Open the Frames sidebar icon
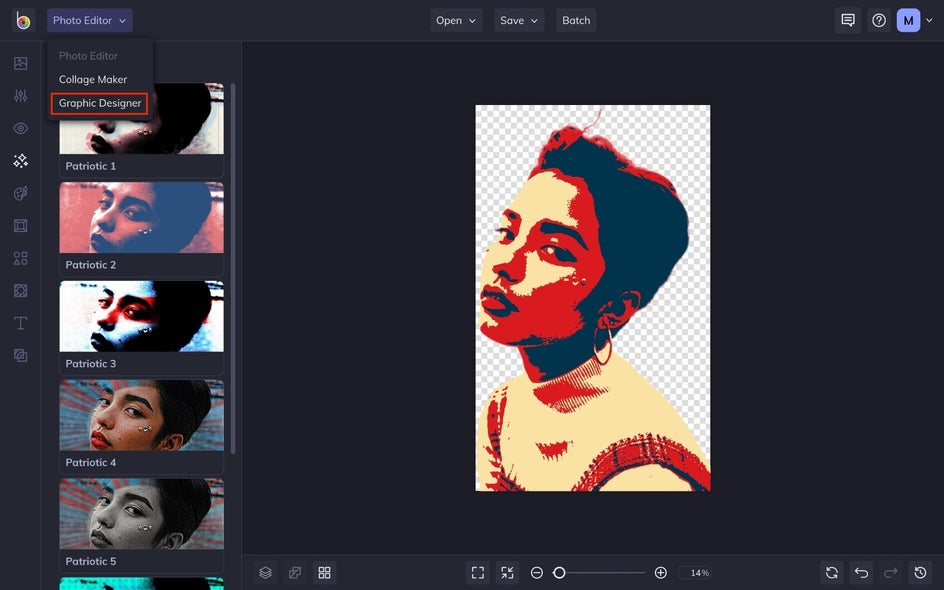Viewport: 944px width, 590px height. coord(20,226)
